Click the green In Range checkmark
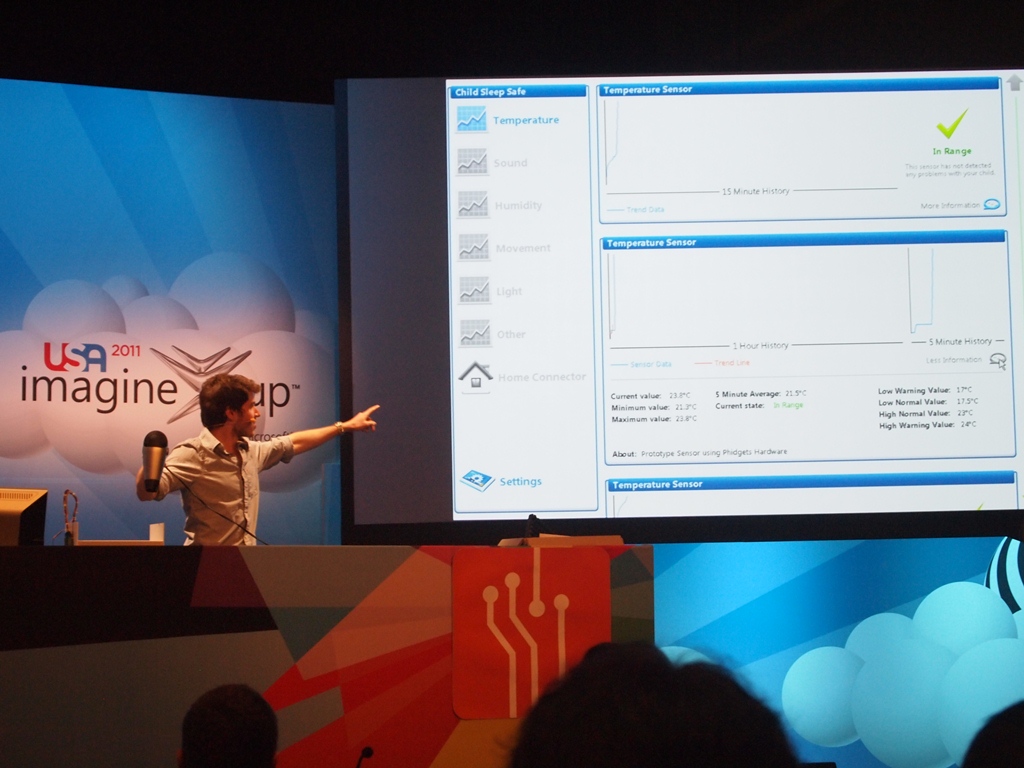The height and width of the screenshot is (768, 1024). pos(951,124)
